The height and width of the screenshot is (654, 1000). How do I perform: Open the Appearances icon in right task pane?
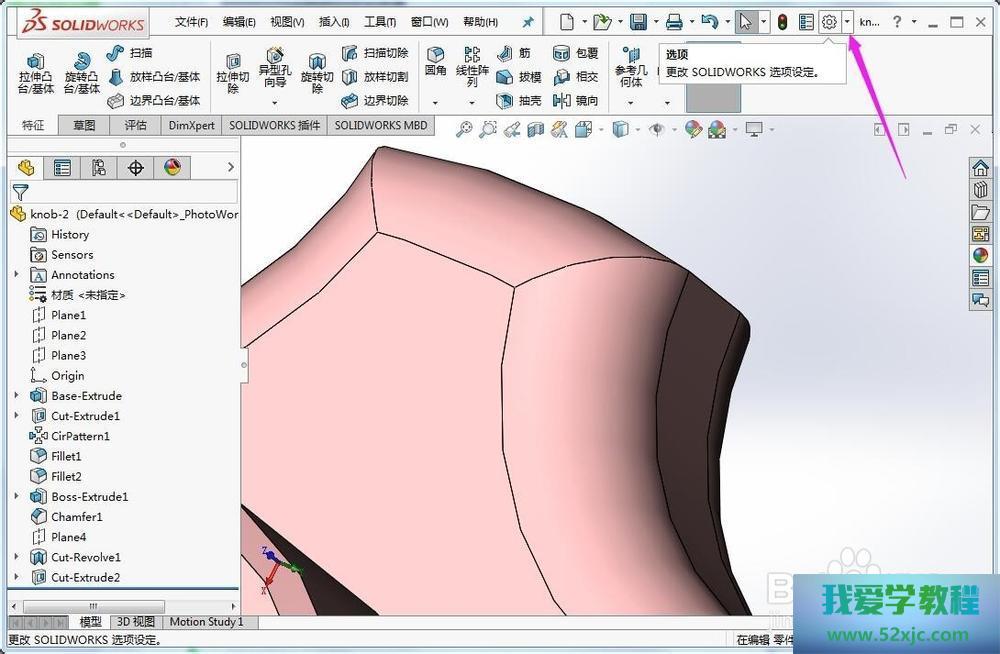[x=980, y=256]
